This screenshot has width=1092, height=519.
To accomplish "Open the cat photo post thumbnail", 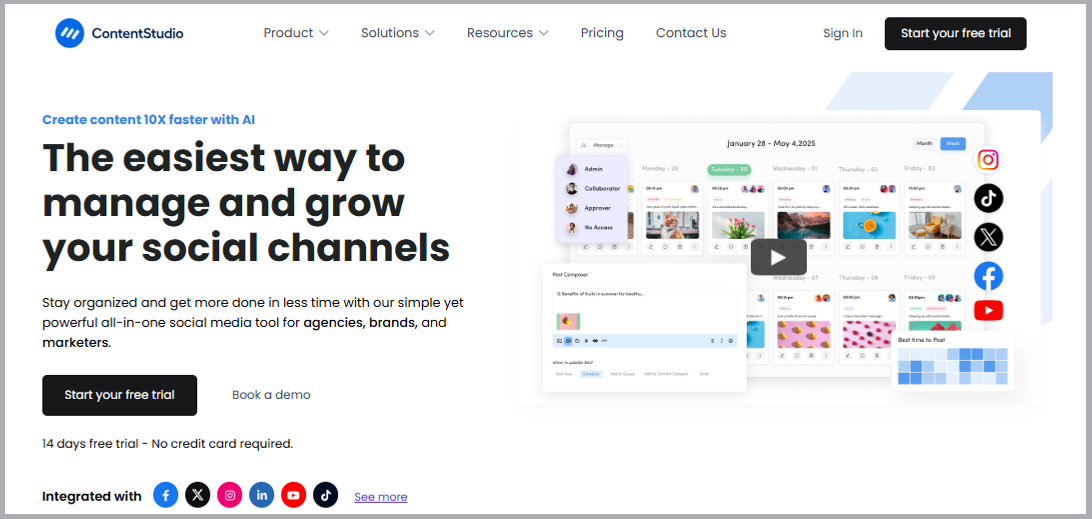I will (x=671, y=225).
